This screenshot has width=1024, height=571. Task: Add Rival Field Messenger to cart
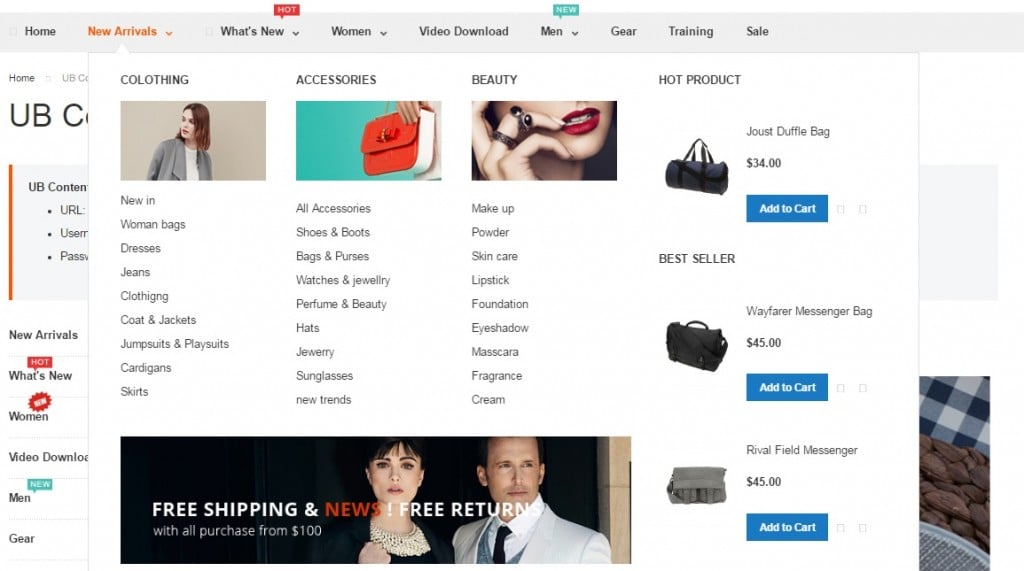tap(787, 527)
